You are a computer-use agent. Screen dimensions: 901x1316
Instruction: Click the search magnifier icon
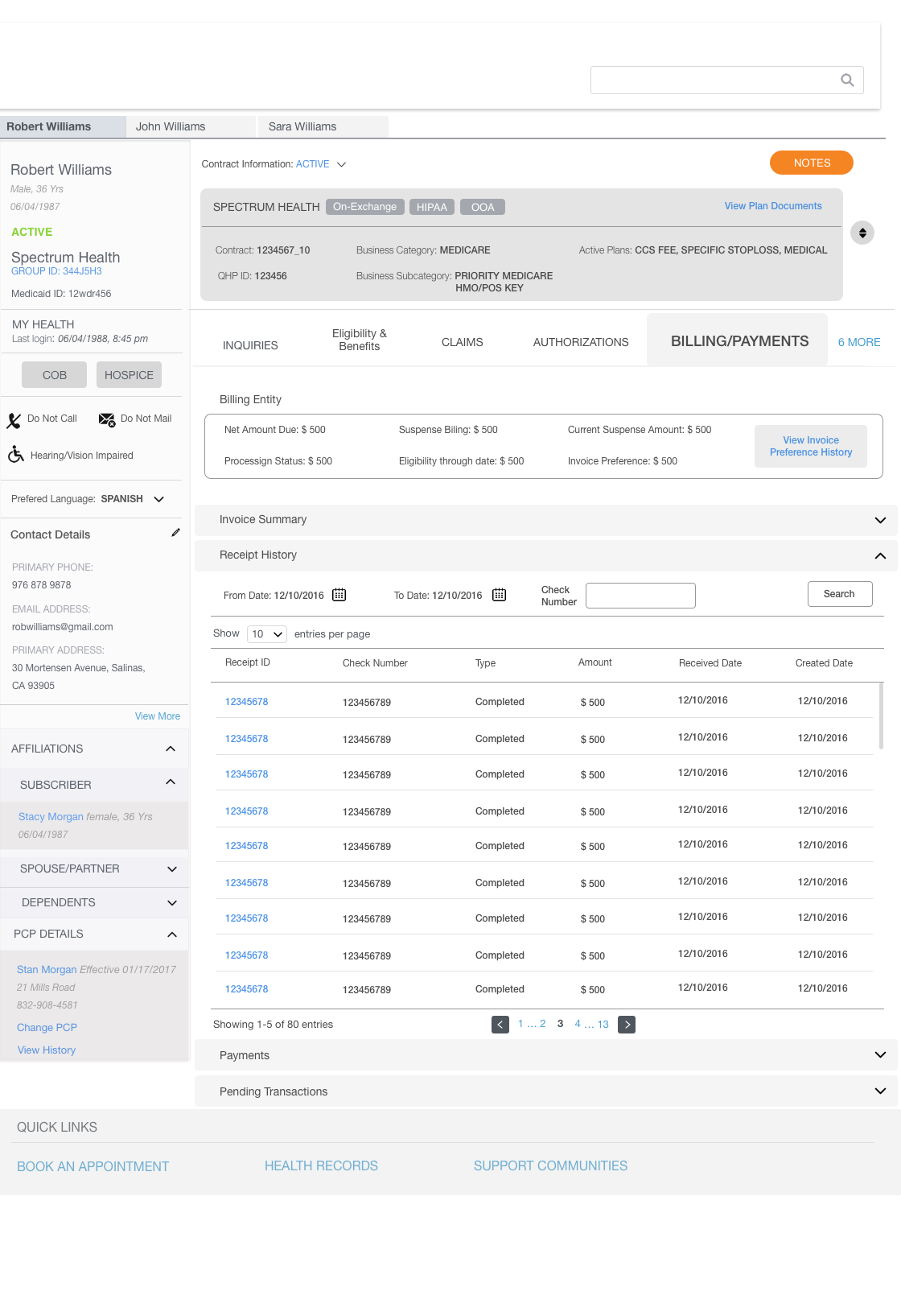[x=847, y=80]
